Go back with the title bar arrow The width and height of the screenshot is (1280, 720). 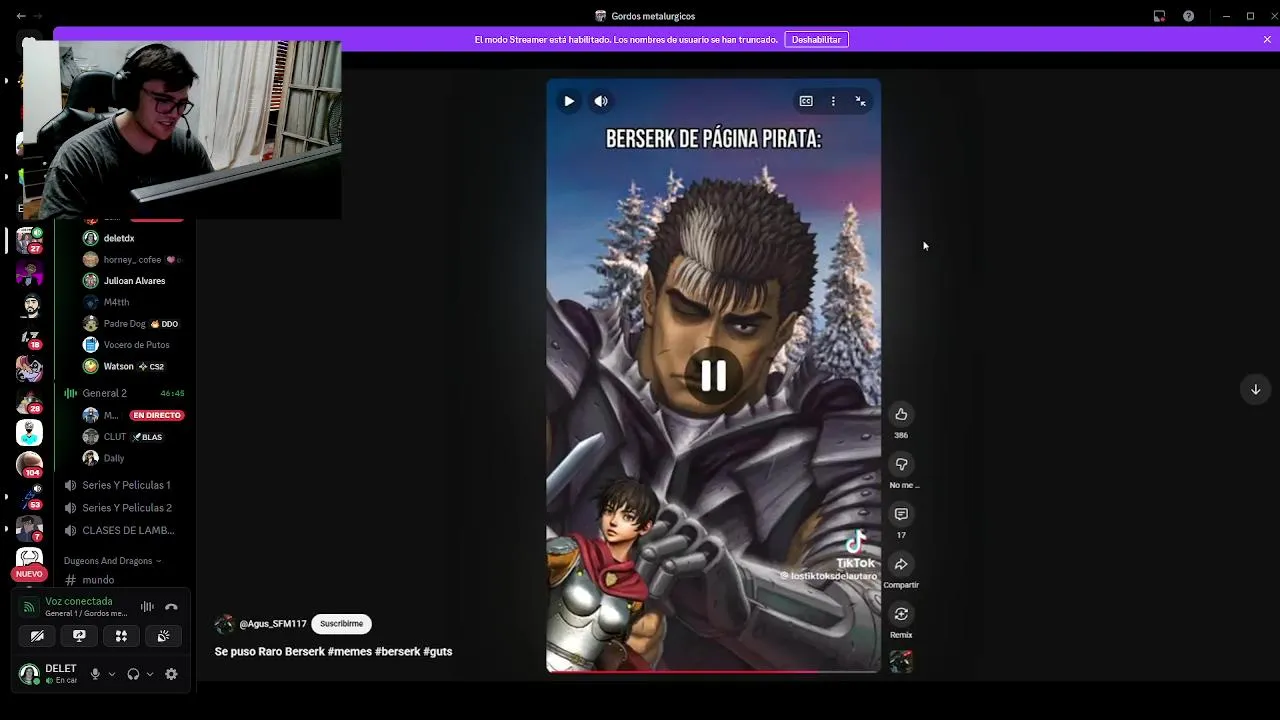[21, 16]
